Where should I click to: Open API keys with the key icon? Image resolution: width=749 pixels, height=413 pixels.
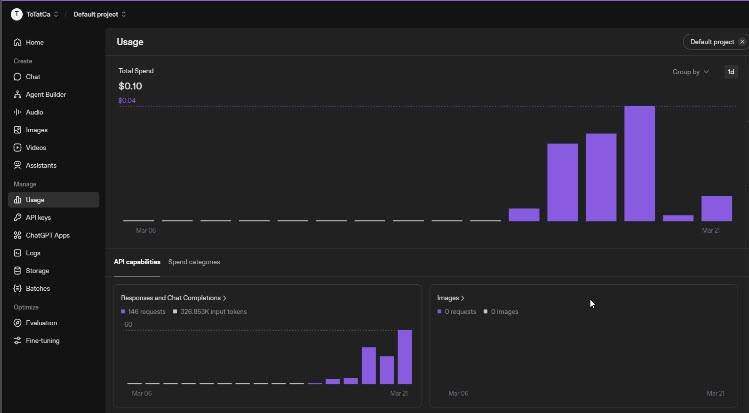[18, 217]
